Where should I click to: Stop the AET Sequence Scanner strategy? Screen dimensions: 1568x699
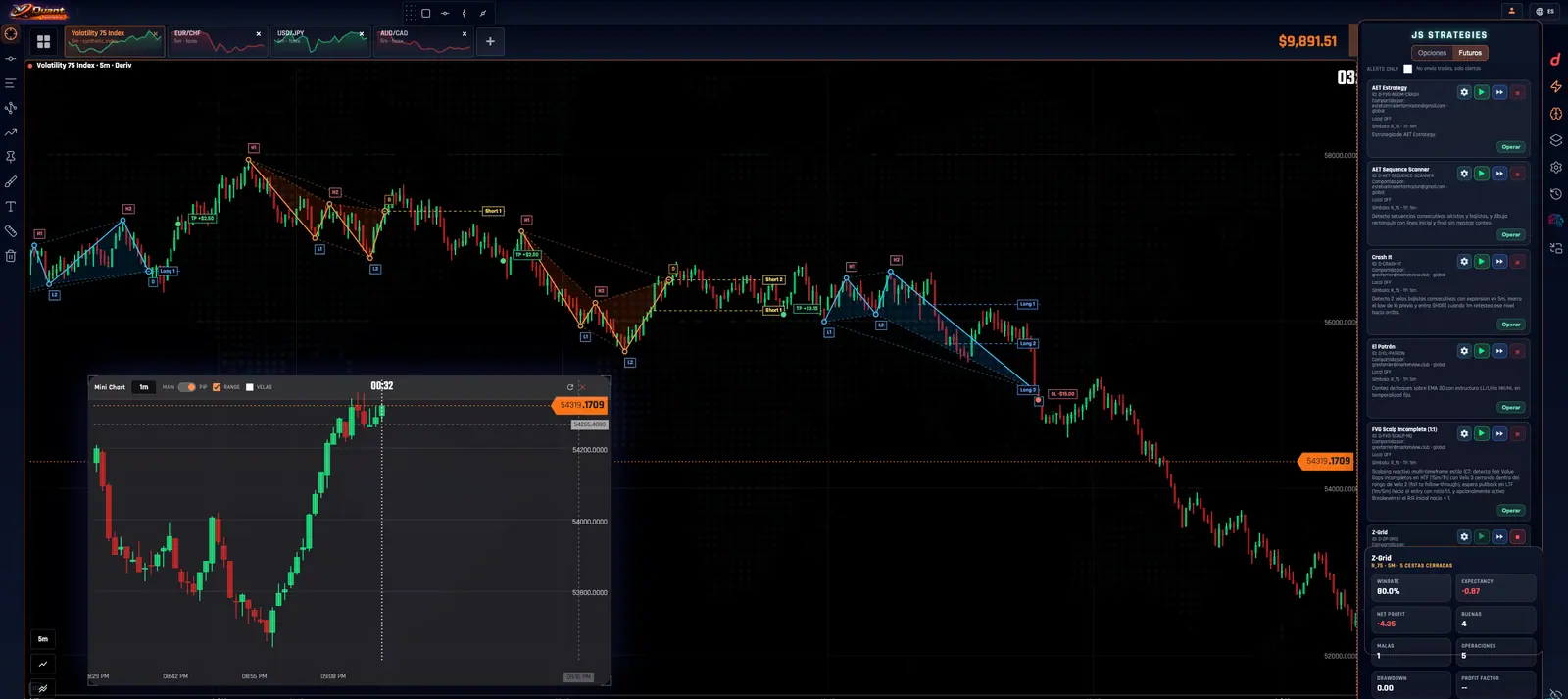click(x=1517, y=174)
